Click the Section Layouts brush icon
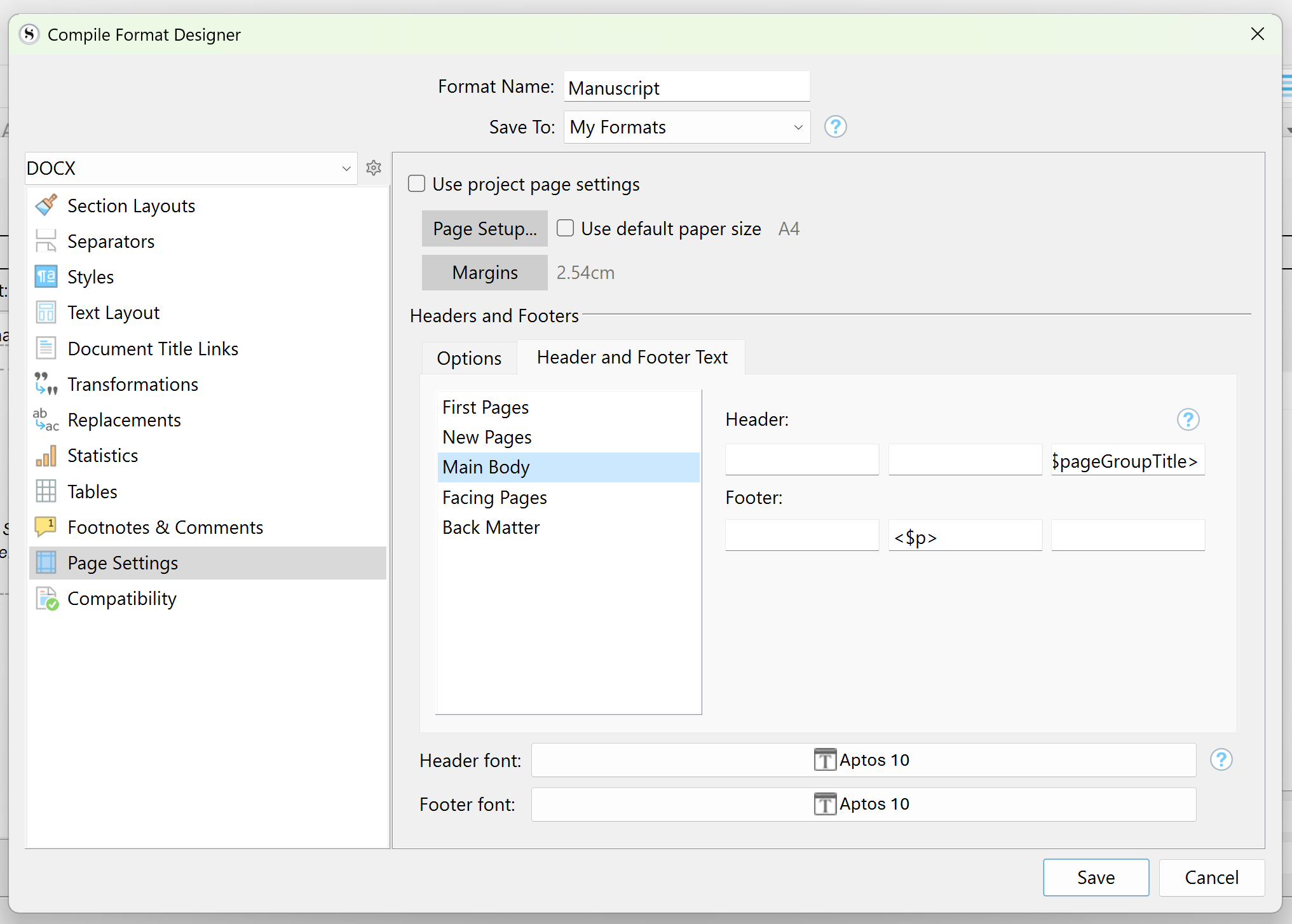The height and width of the screenshot is (924, 1292). [x=46, y=205]
